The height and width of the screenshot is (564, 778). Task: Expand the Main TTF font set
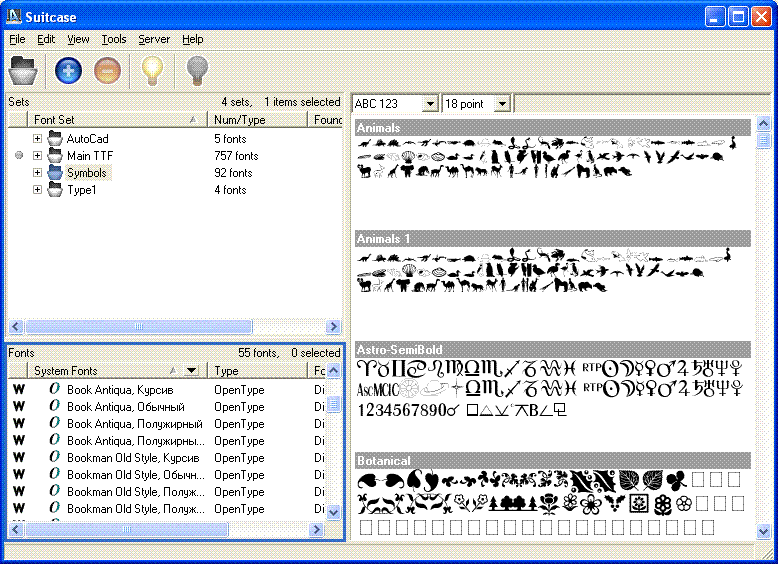click(37, 155)
